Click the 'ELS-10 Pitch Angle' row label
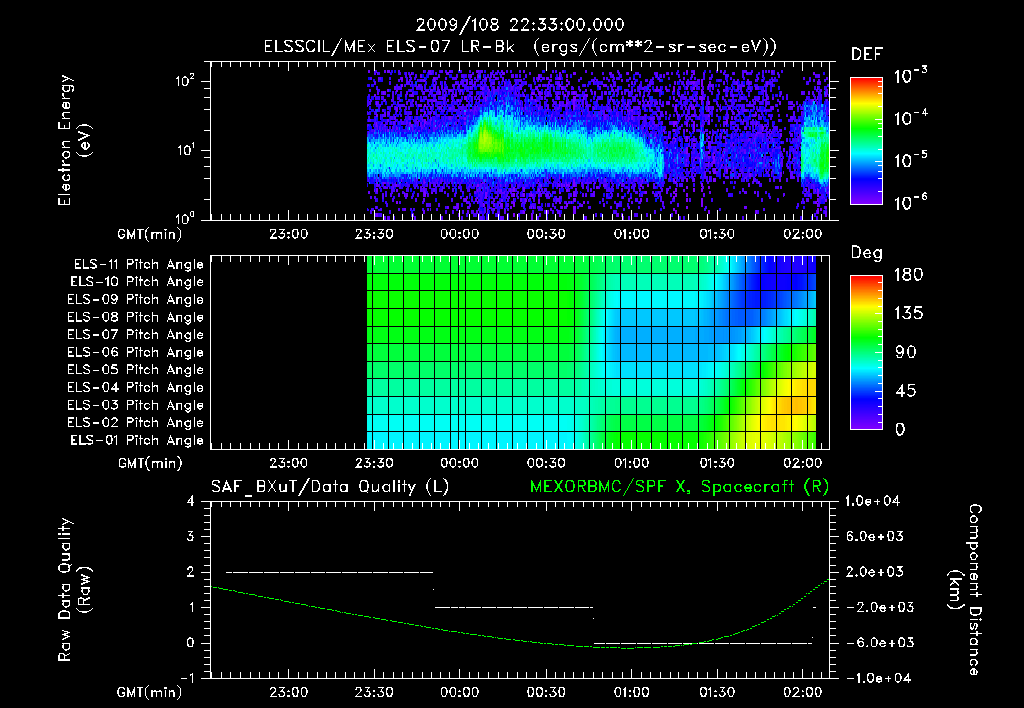 click(137, 282)
